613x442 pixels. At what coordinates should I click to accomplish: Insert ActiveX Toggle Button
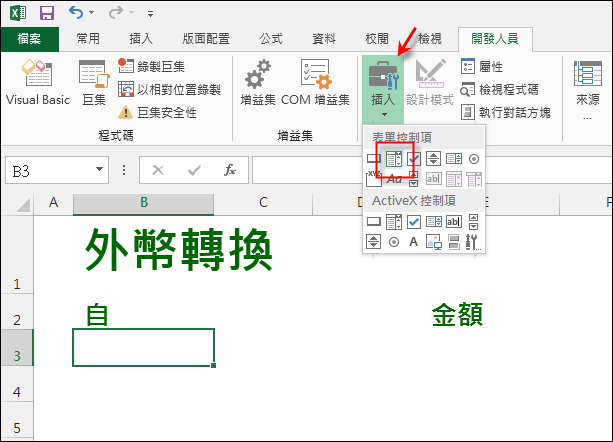coord(454,242)
